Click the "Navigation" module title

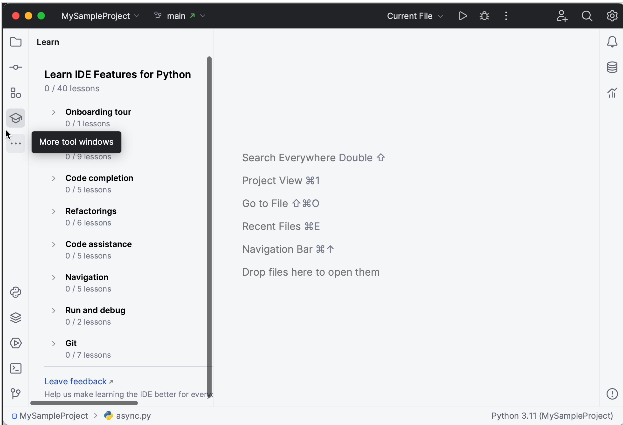coord(87,277)
